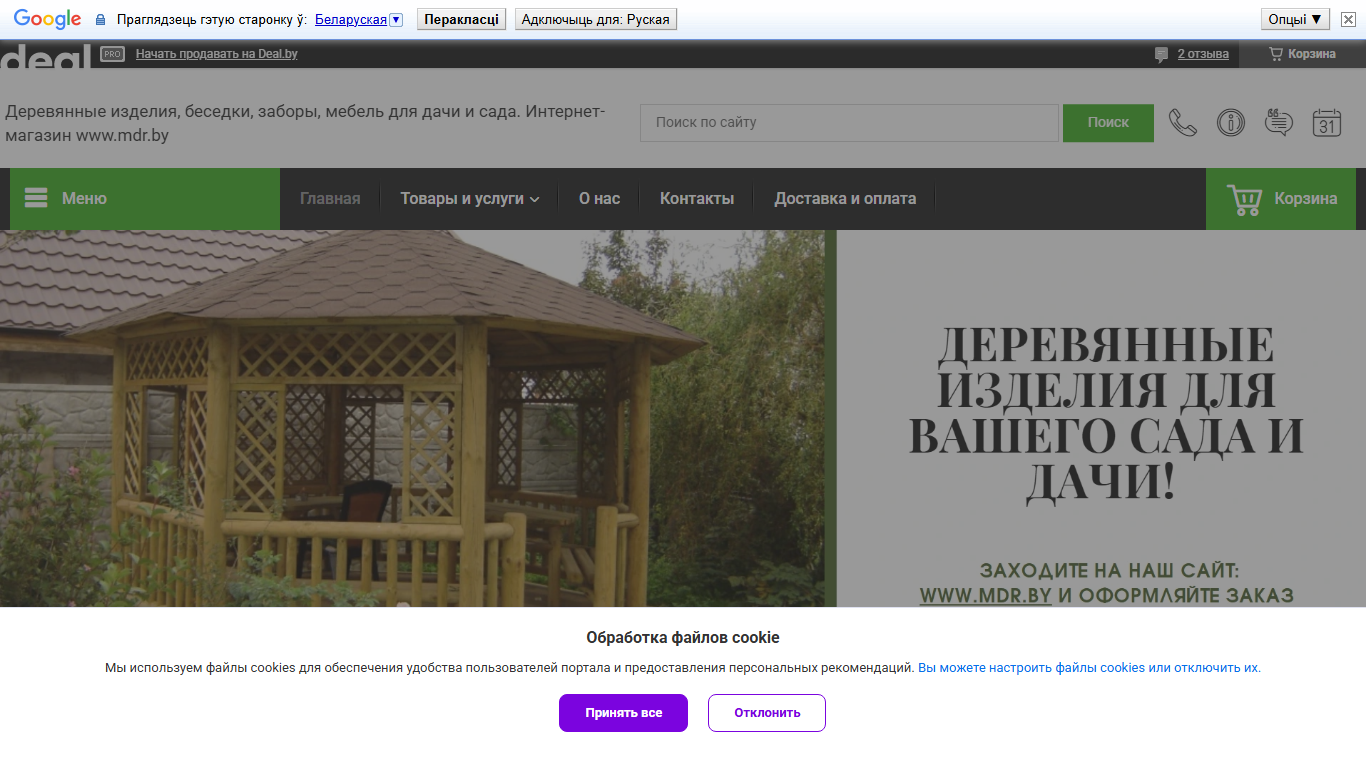Follow the WWW.MDR.BY banner link
Image resolution: width=1366 pixels, height=768 pixels.
(985, 595)
